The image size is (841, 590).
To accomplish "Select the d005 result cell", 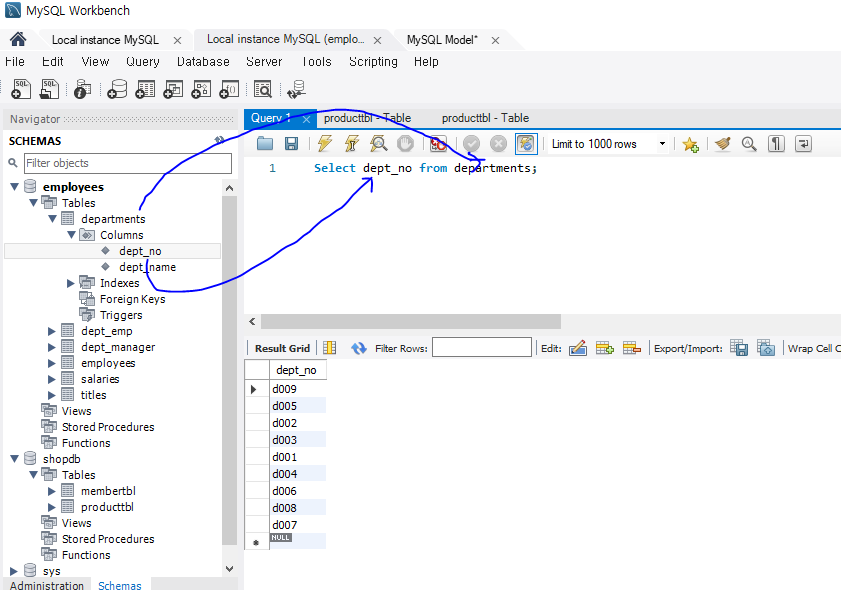I will [x=298, y=405].
